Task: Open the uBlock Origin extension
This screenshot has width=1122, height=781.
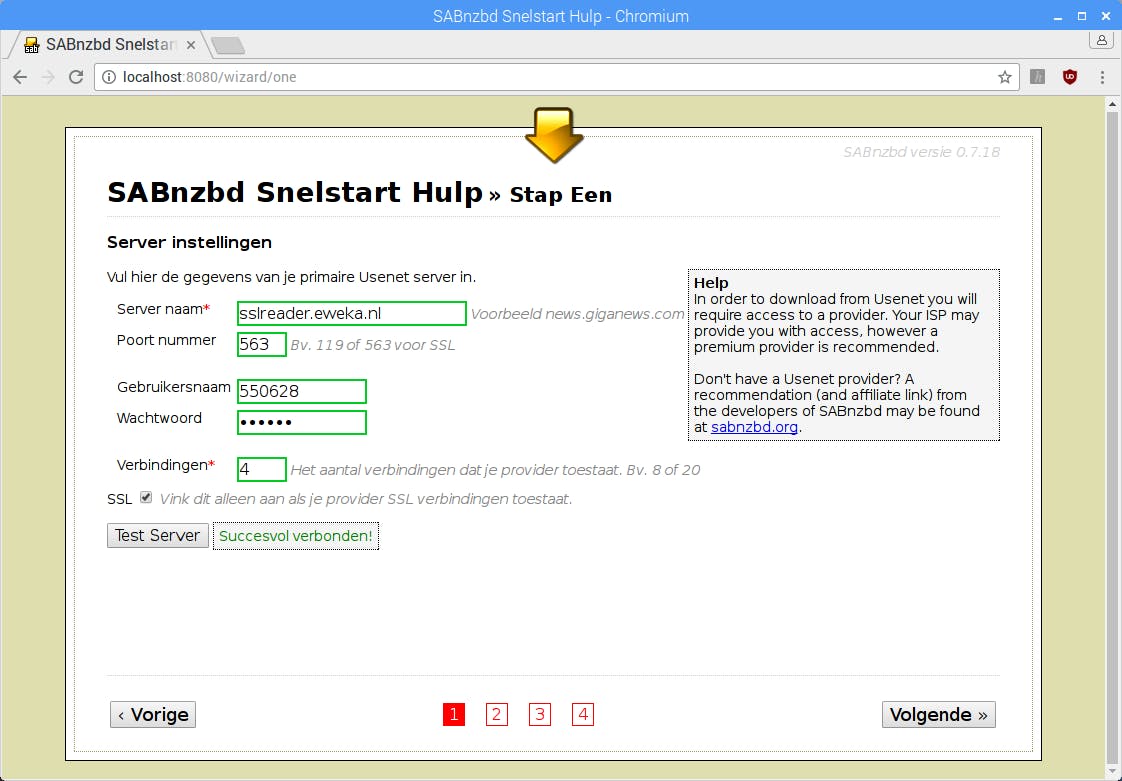Action: coord(1070,77)
